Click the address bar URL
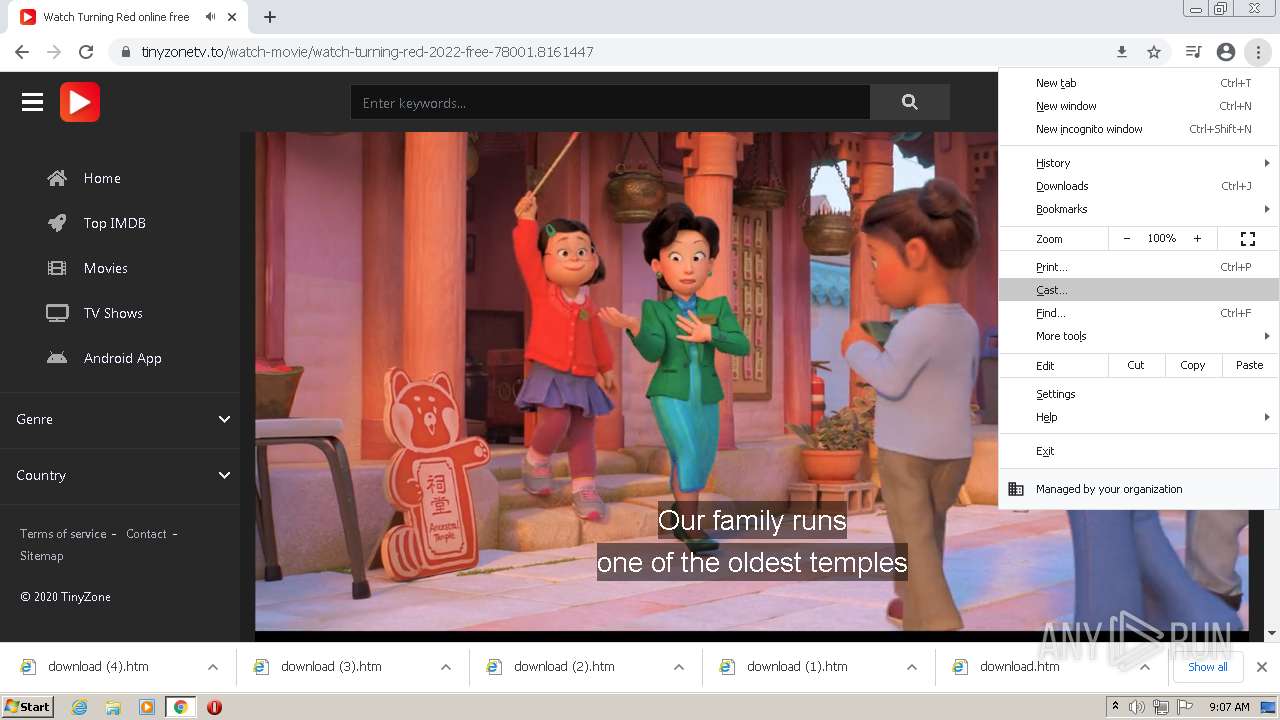The image size is (1280, 720). [x=367, y=52]
